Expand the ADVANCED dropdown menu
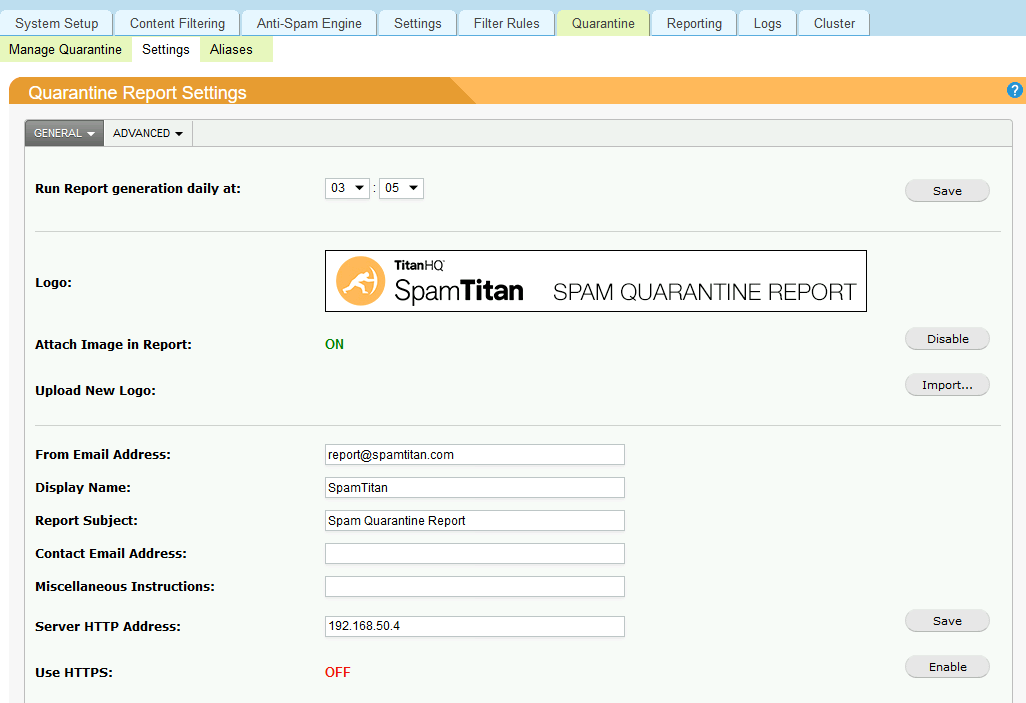Screen dimensions: 1026x703 pos(148,133)
